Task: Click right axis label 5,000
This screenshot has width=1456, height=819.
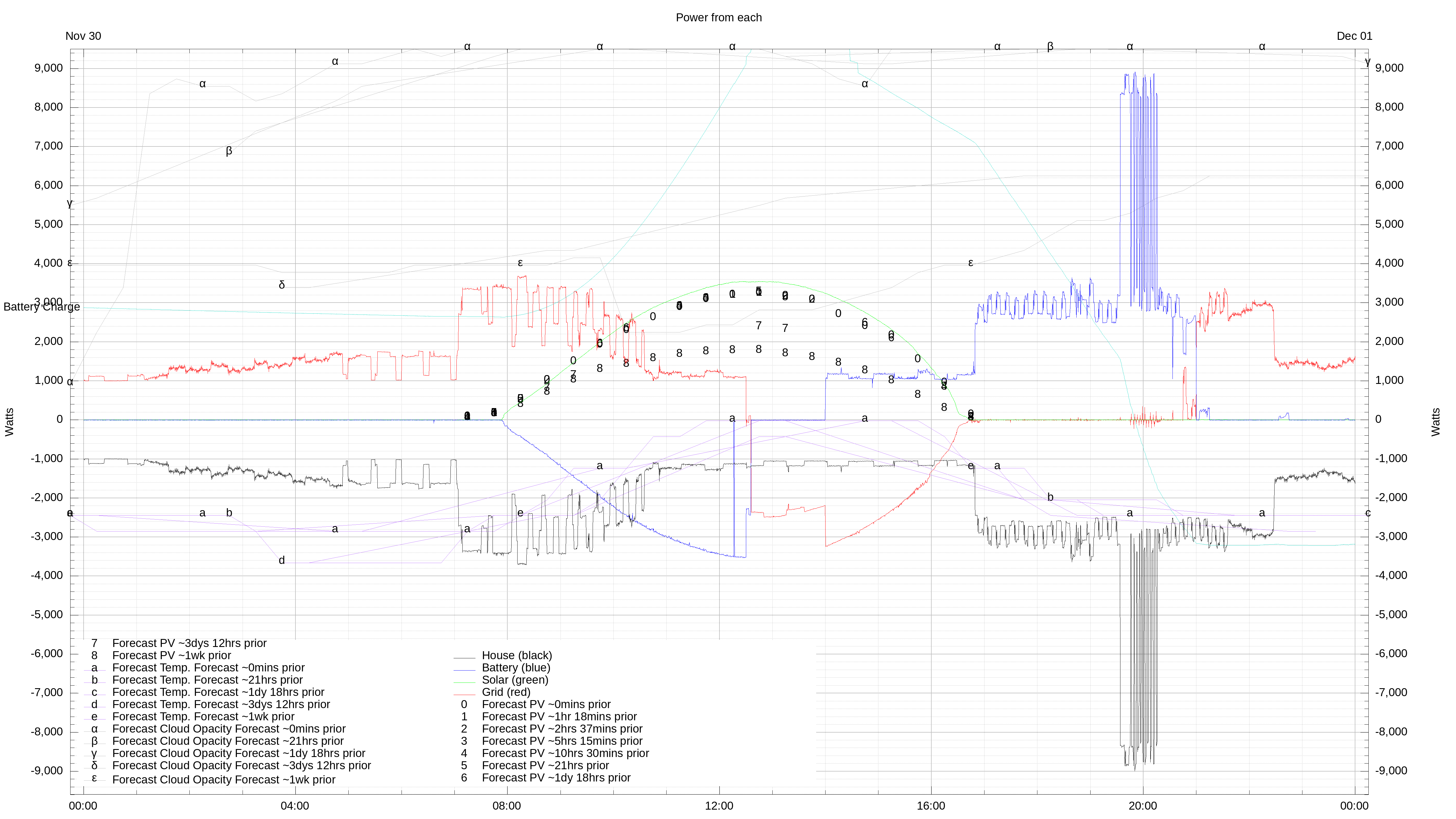Action: point(1389,224)
